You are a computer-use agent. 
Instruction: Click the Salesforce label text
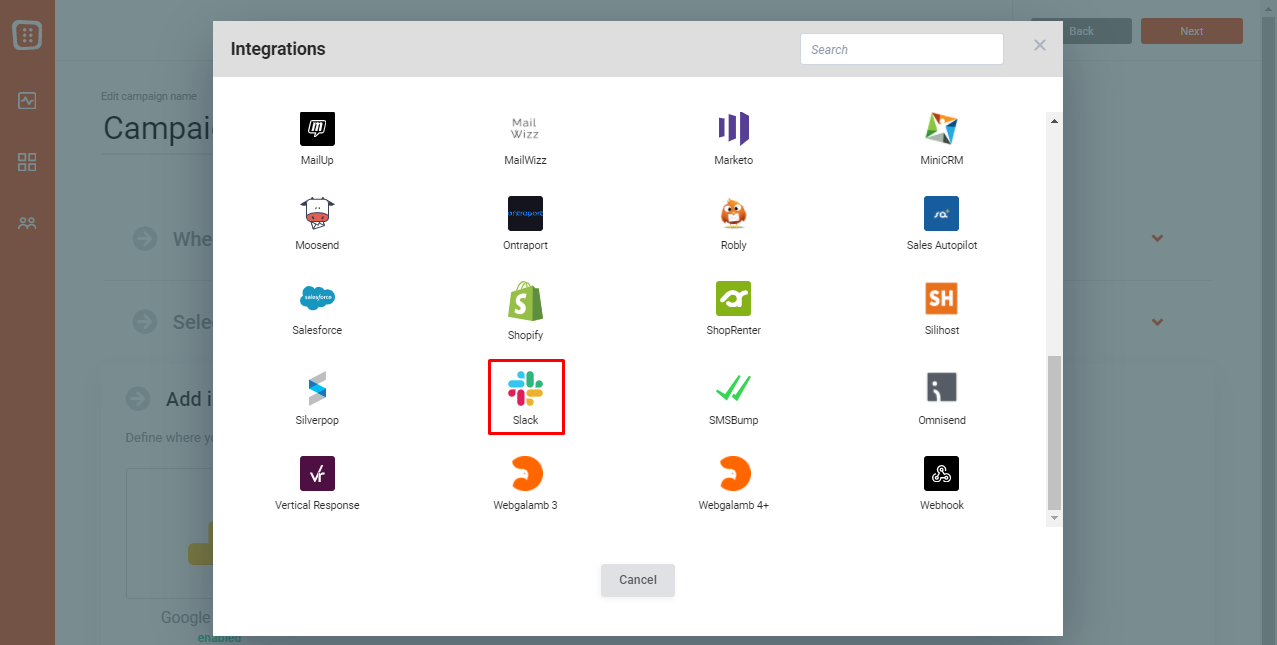tap(317, 330)
